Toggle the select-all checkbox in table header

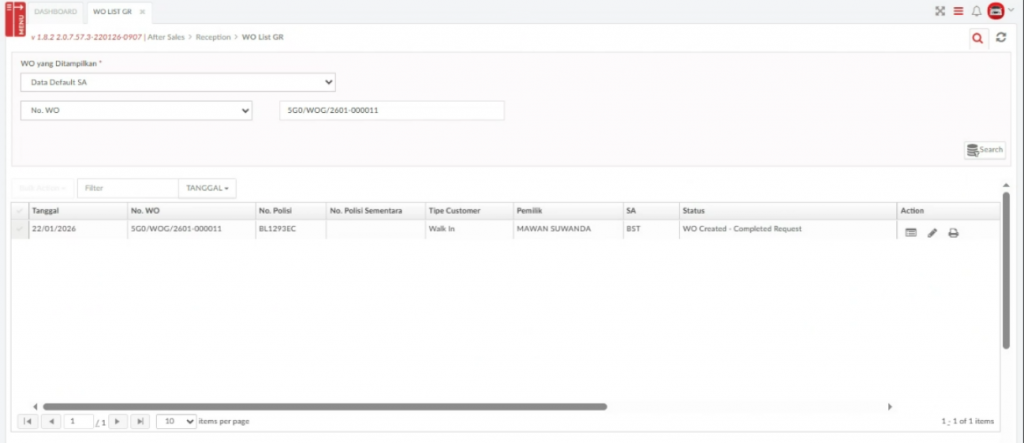pos(19,211)
